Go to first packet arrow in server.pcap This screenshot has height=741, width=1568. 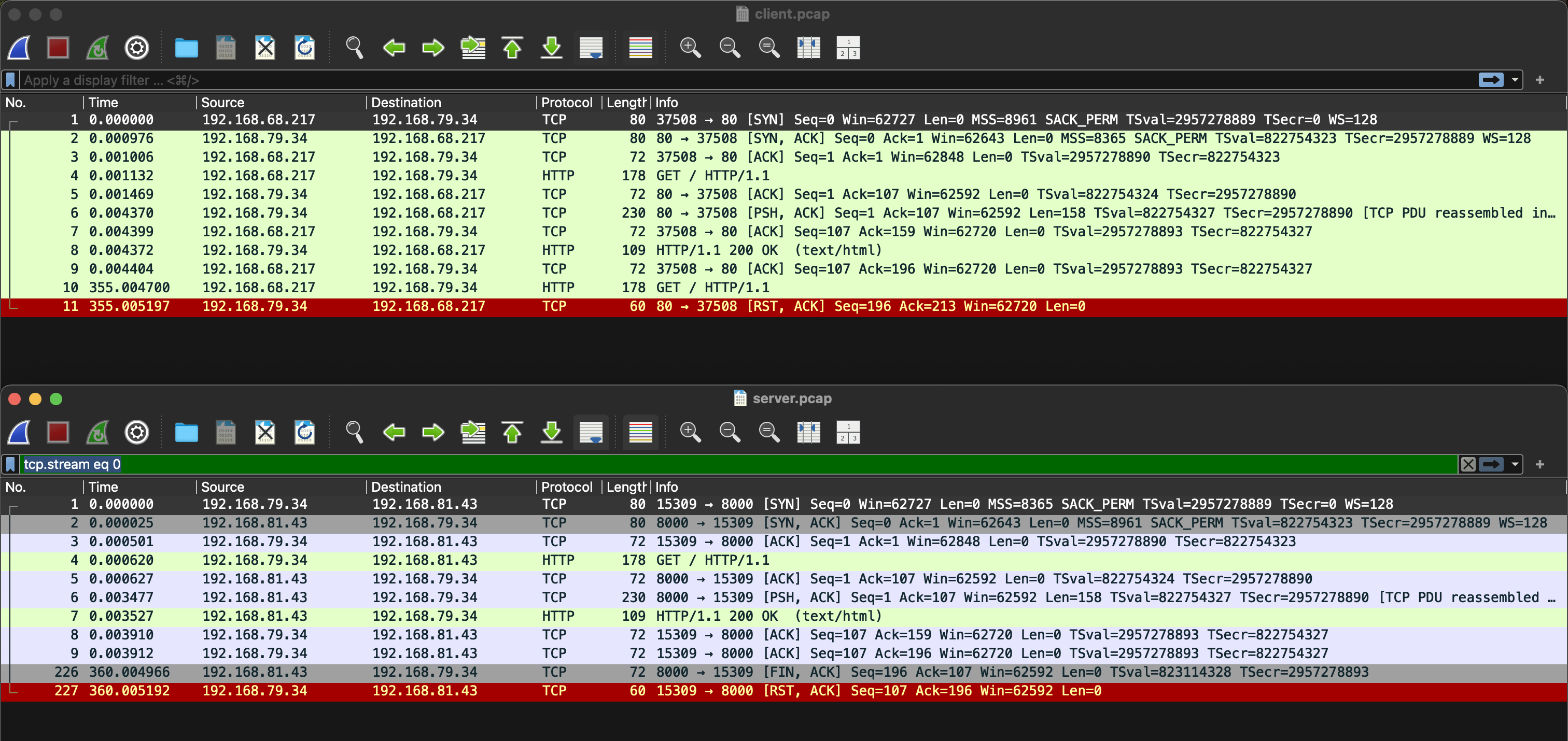click(512, 432)
